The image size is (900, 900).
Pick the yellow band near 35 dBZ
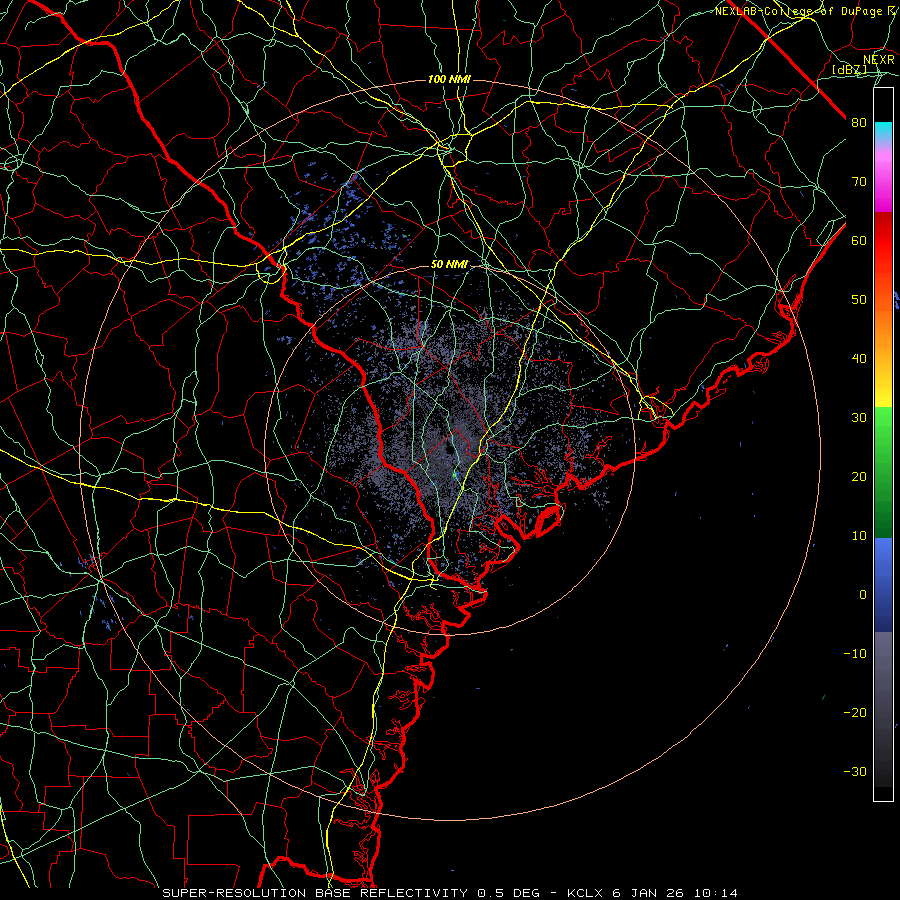(x=883, y=387)
